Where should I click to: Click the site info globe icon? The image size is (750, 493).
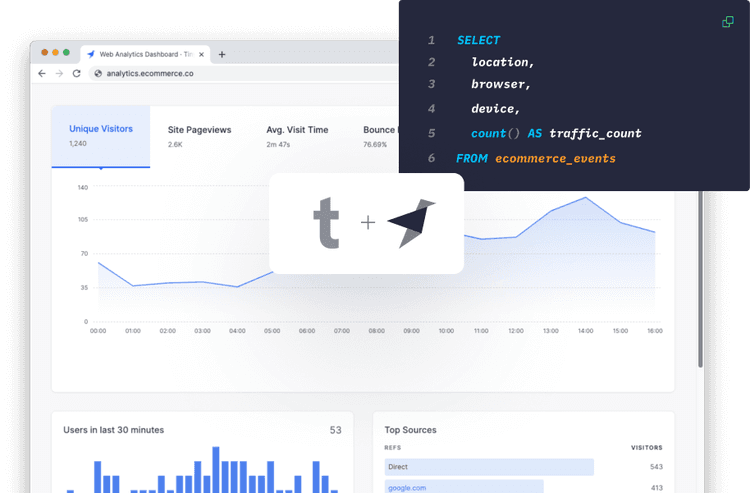98,73
